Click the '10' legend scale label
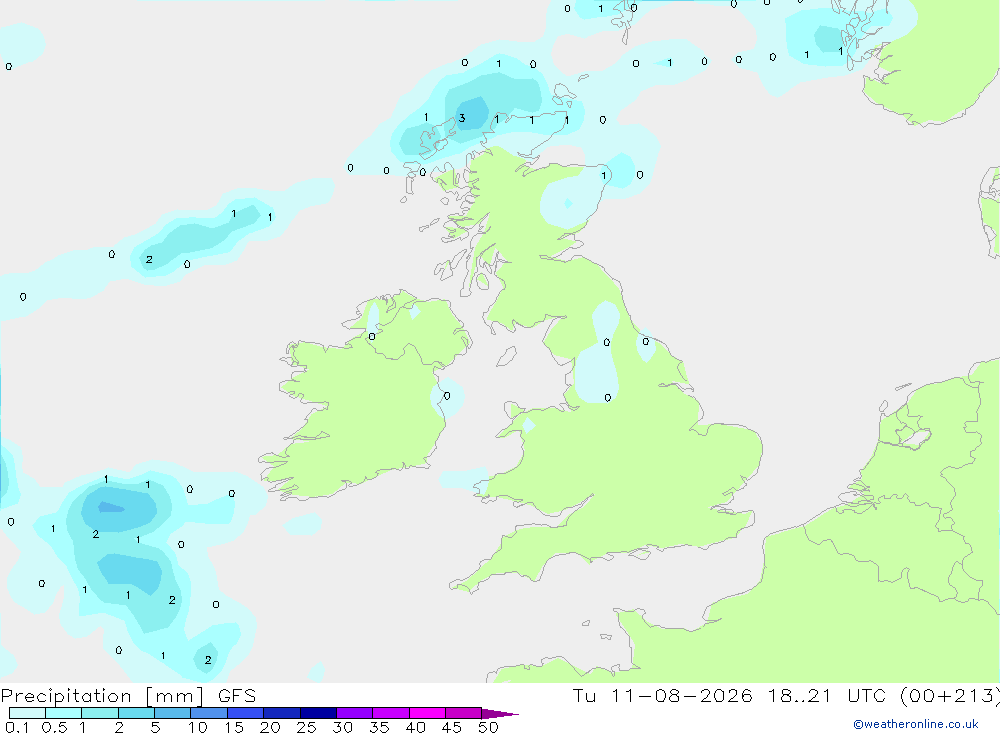Viewport: 1000px width, 733px height. [x=198, y=727]
